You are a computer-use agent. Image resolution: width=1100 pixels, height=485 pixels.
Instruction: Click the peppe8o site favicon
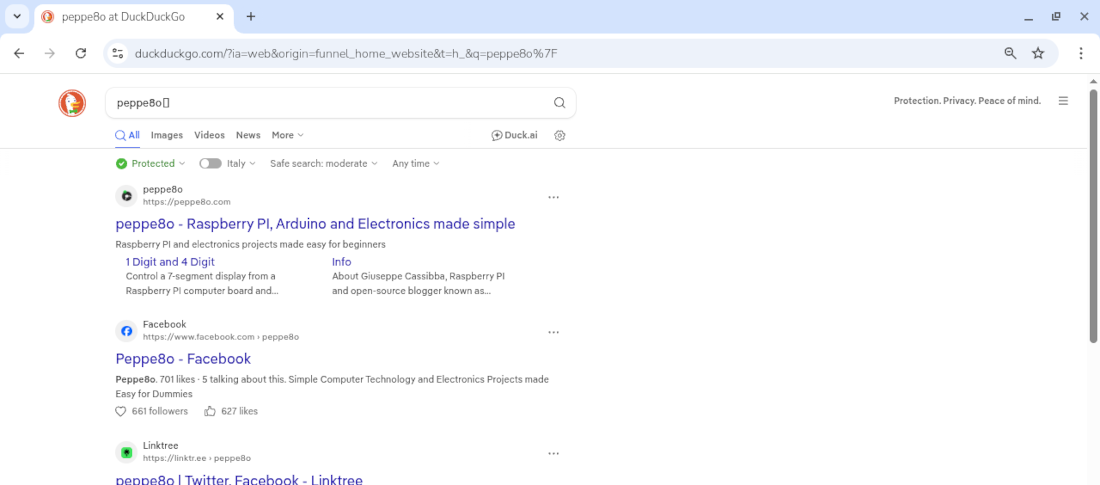(126, 196)
